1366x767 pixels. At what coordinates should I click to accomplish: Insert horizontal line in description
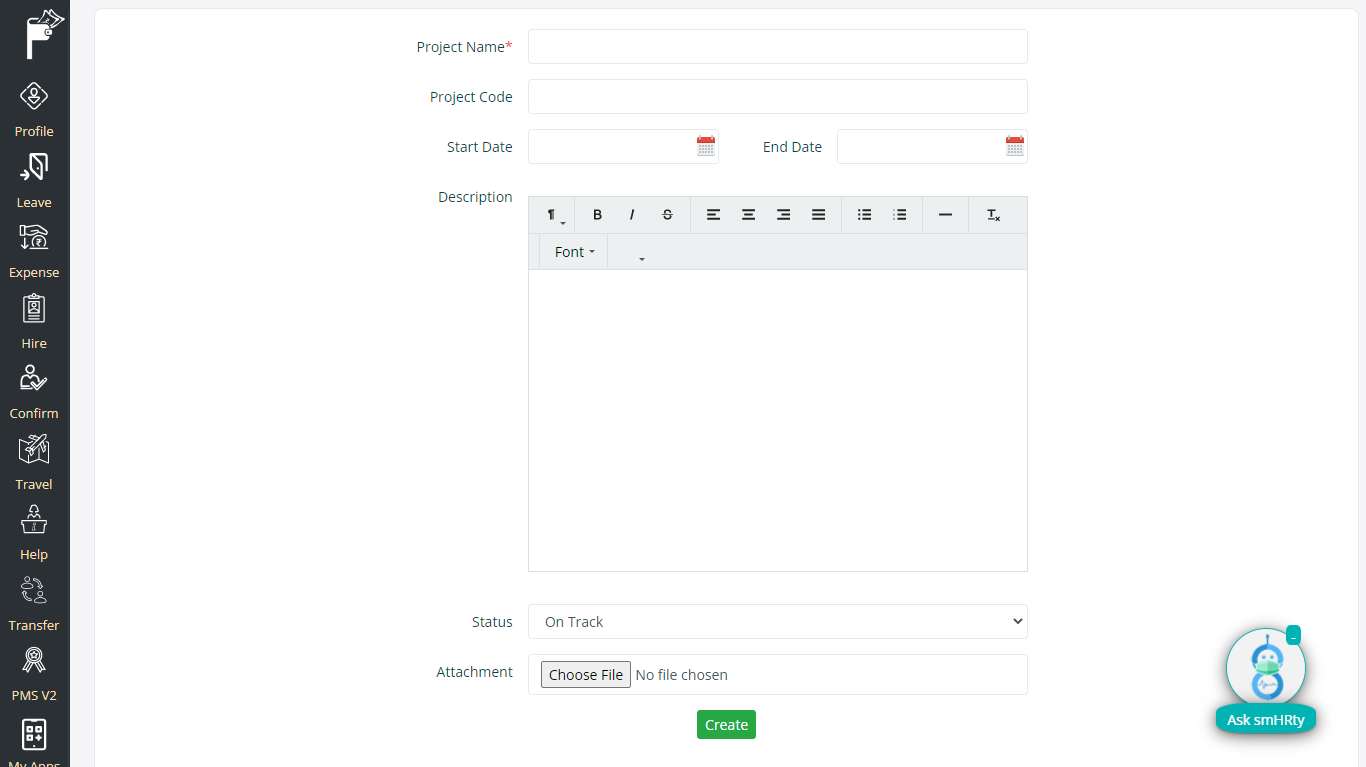coord(945,215)
